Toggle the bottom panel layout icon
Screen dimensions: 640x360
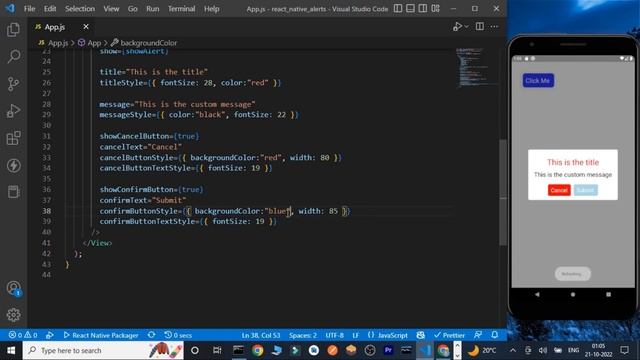(410, 8)
